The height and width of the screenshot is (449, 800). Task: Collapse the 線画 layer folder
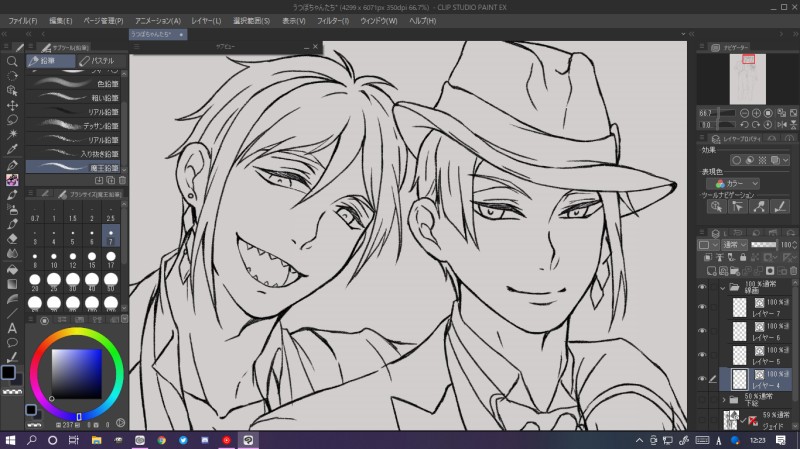(x=723, y=288)
